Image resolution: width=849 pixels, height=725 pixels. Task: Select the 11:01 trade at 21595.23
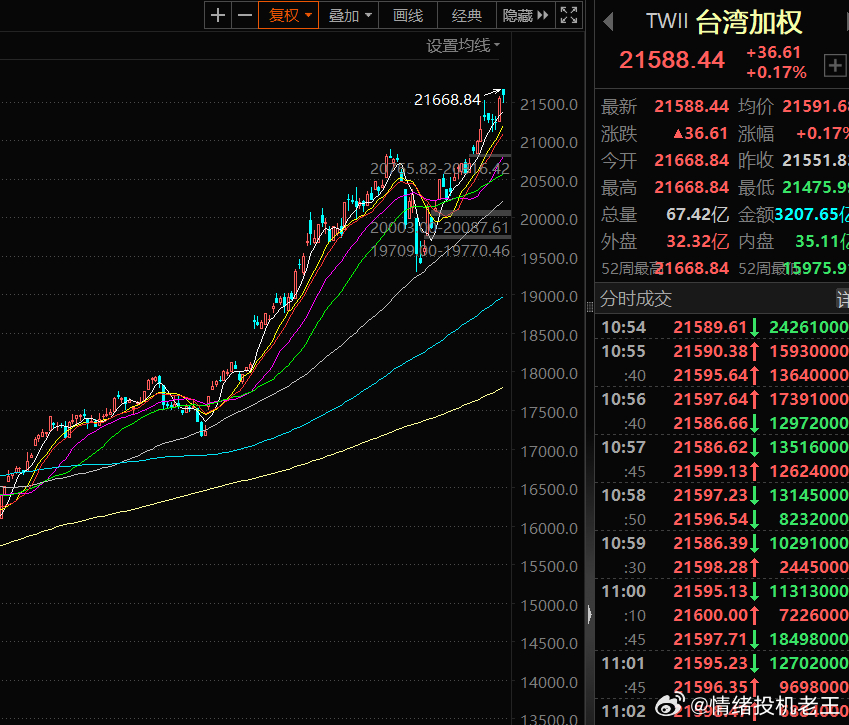pos(722,663)
